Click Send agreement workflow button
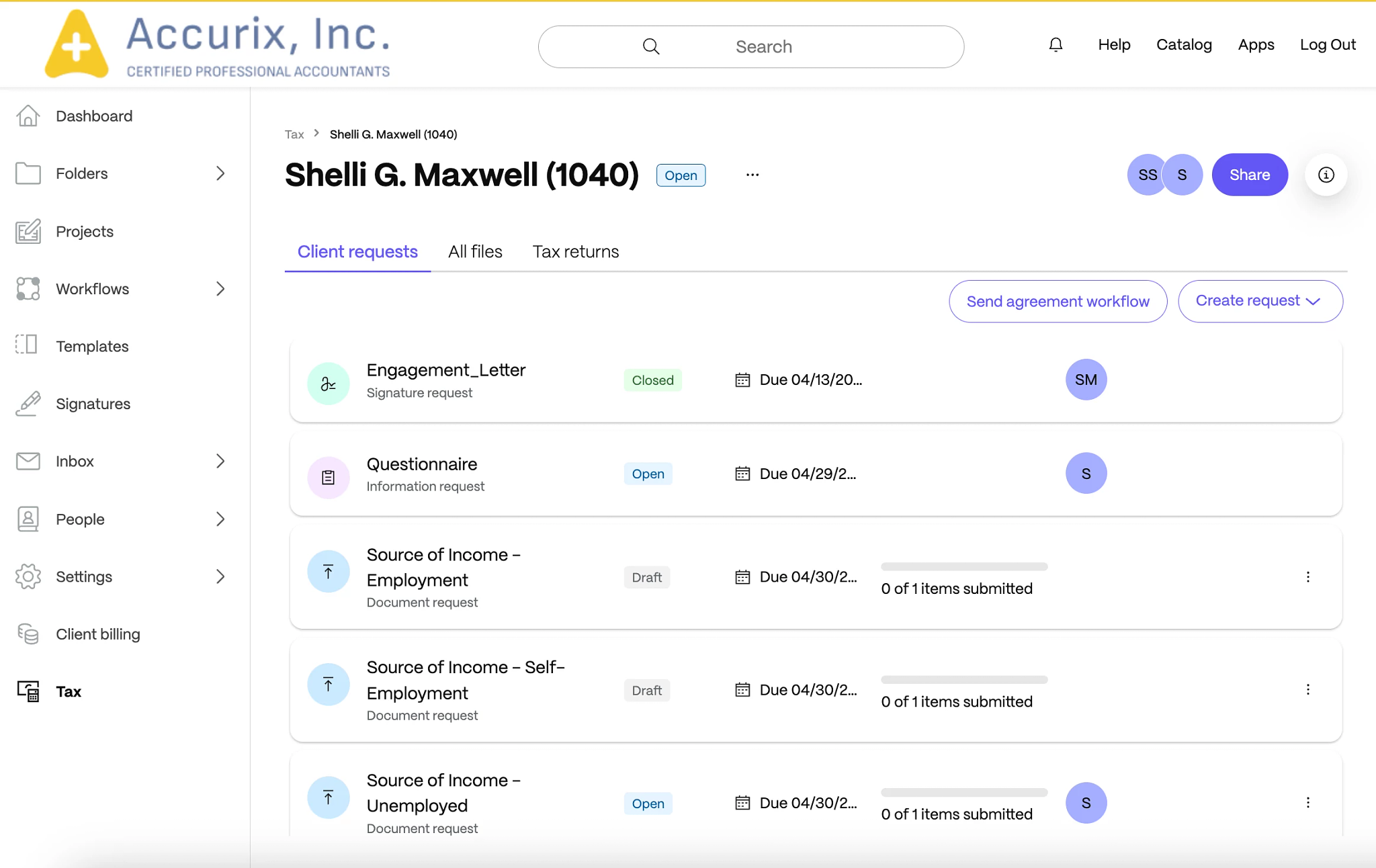 point(1058,301)
